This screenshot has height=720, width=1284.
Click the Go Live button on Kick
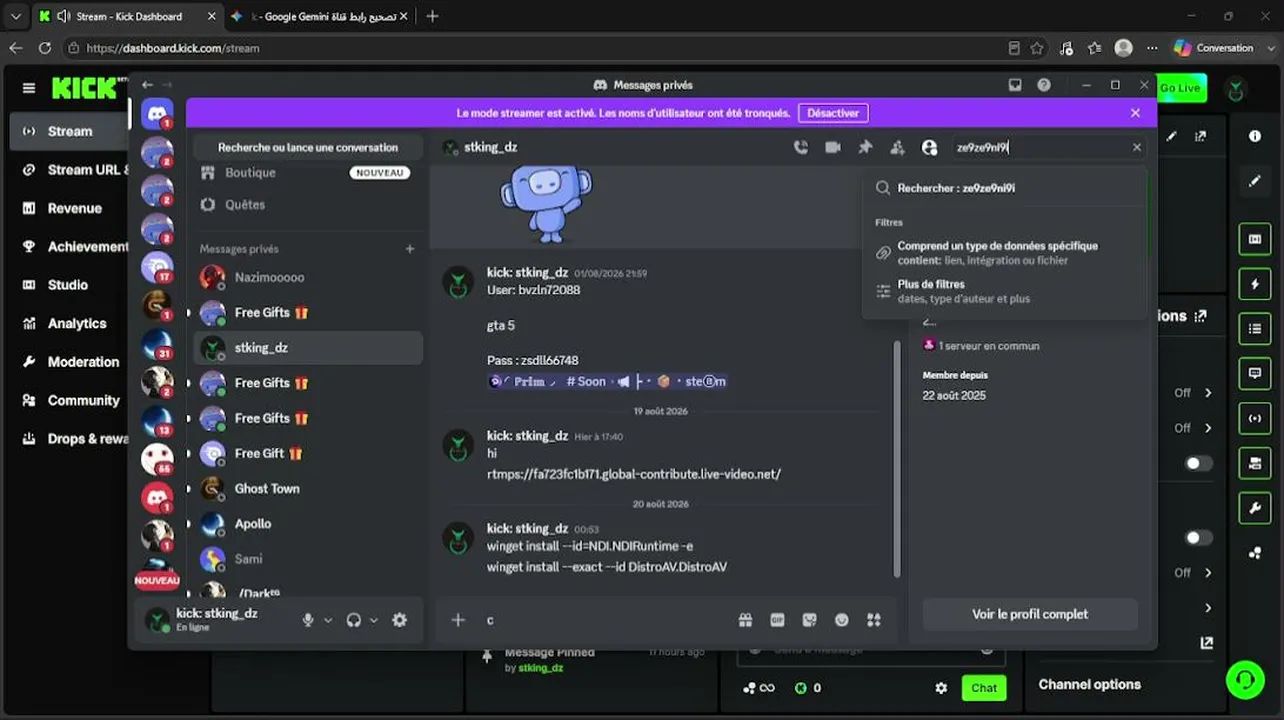coord(1180,88)
